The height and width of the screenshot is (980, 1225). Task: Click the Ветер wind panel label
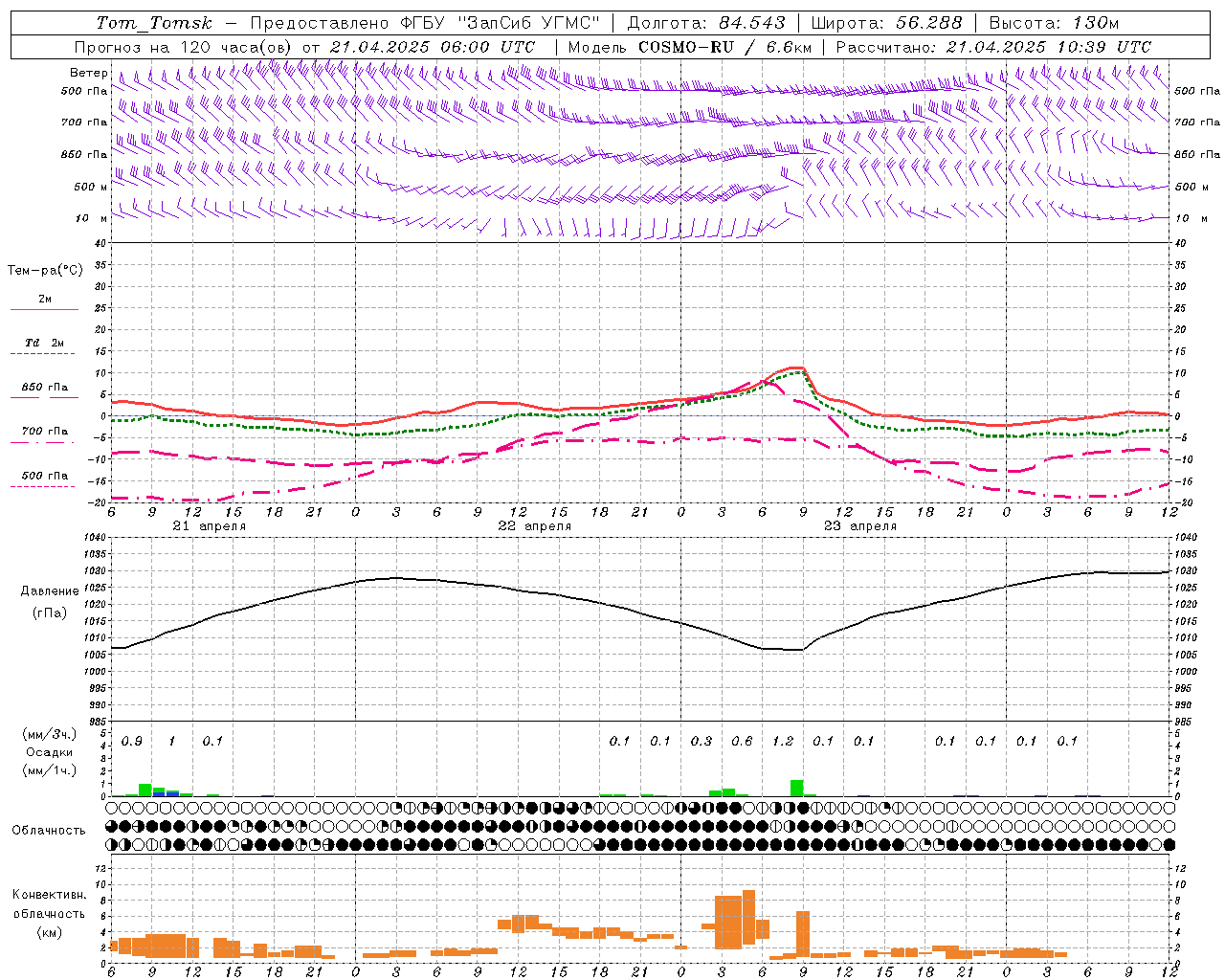point(88,73)
